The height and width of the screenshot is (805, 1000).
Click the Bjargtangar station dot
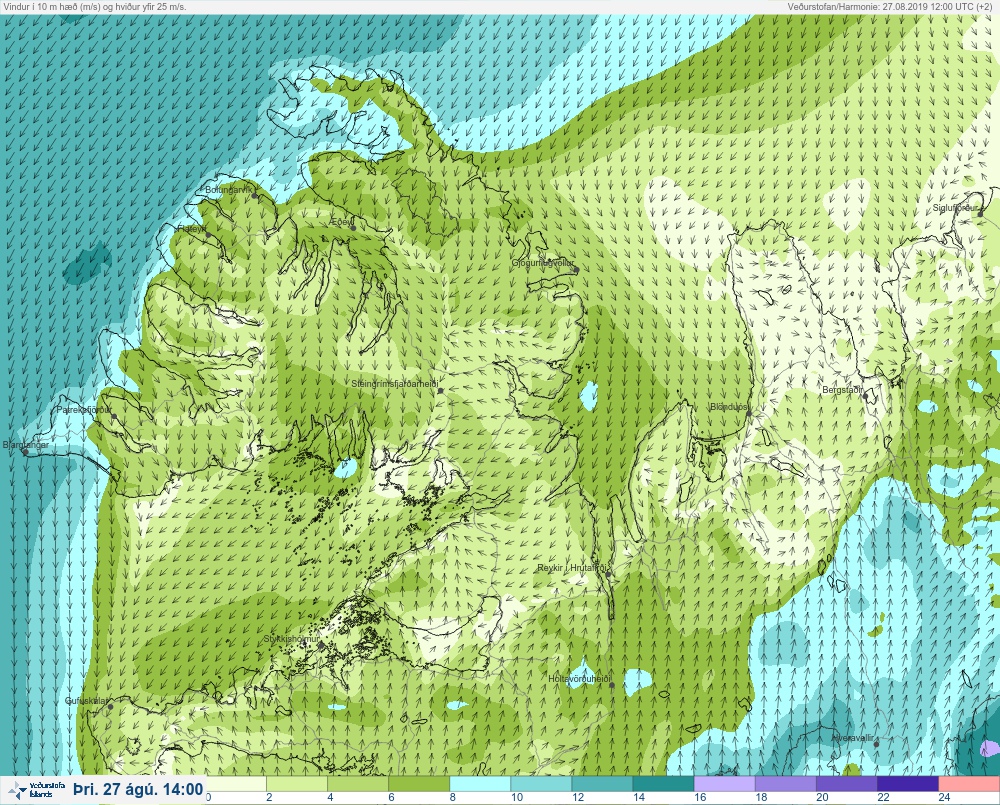(x=26, y=452)
